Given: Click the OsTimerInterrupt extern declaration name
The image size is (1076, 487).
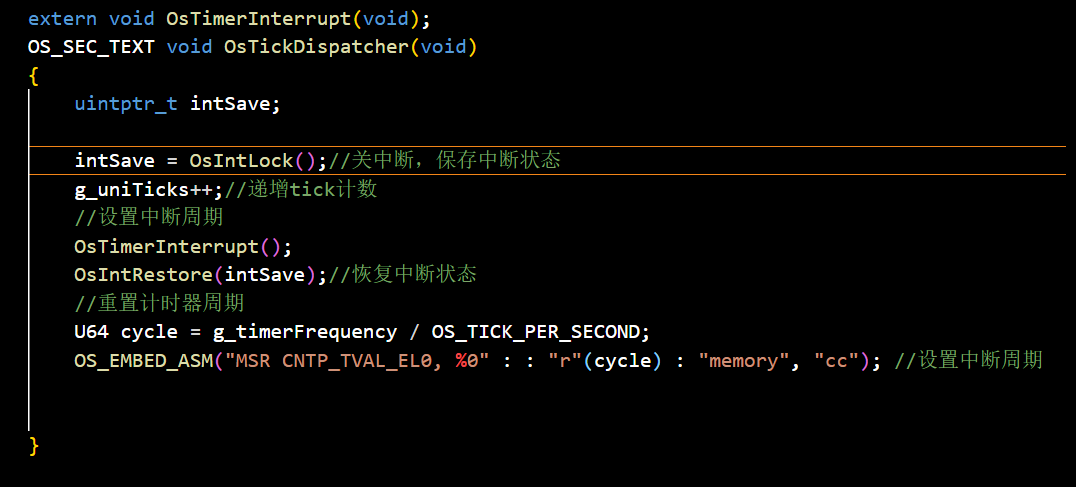Looking at the screenshot, I should 259,19.
